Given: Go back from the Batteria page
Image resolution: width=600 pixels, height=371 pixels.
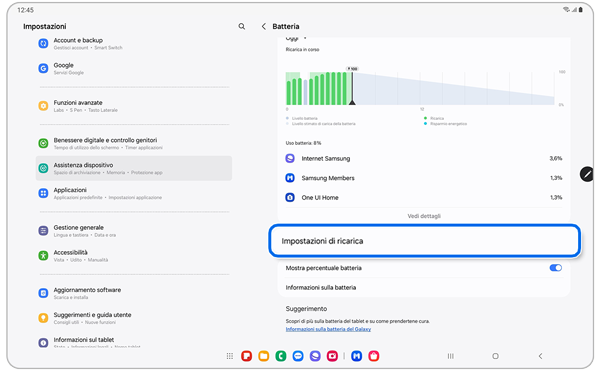Looking at the screenshot, I should [x=263, y=26].
